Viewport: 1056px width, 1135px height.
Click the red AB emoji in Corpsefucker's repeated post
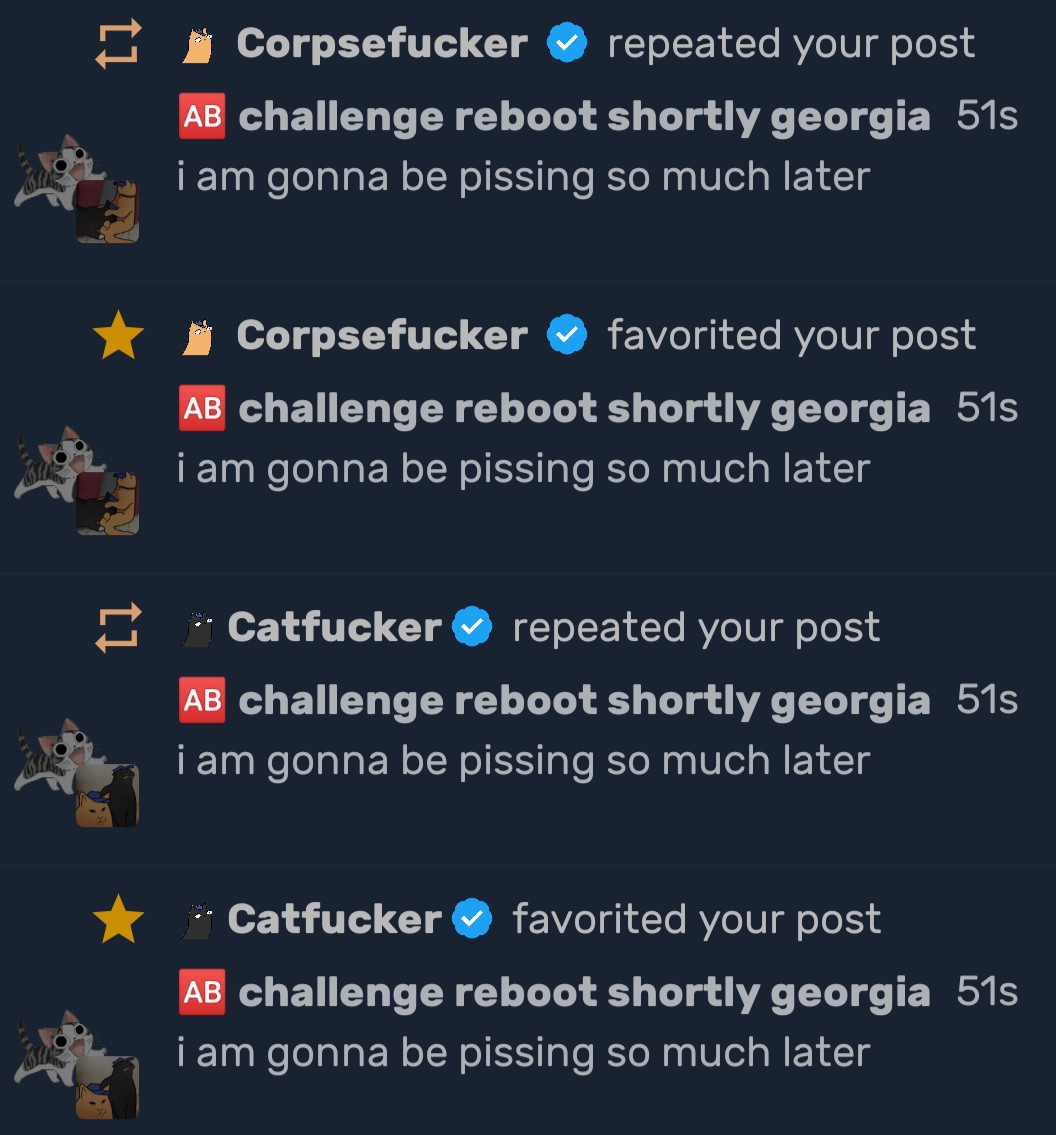pos(202,118)
